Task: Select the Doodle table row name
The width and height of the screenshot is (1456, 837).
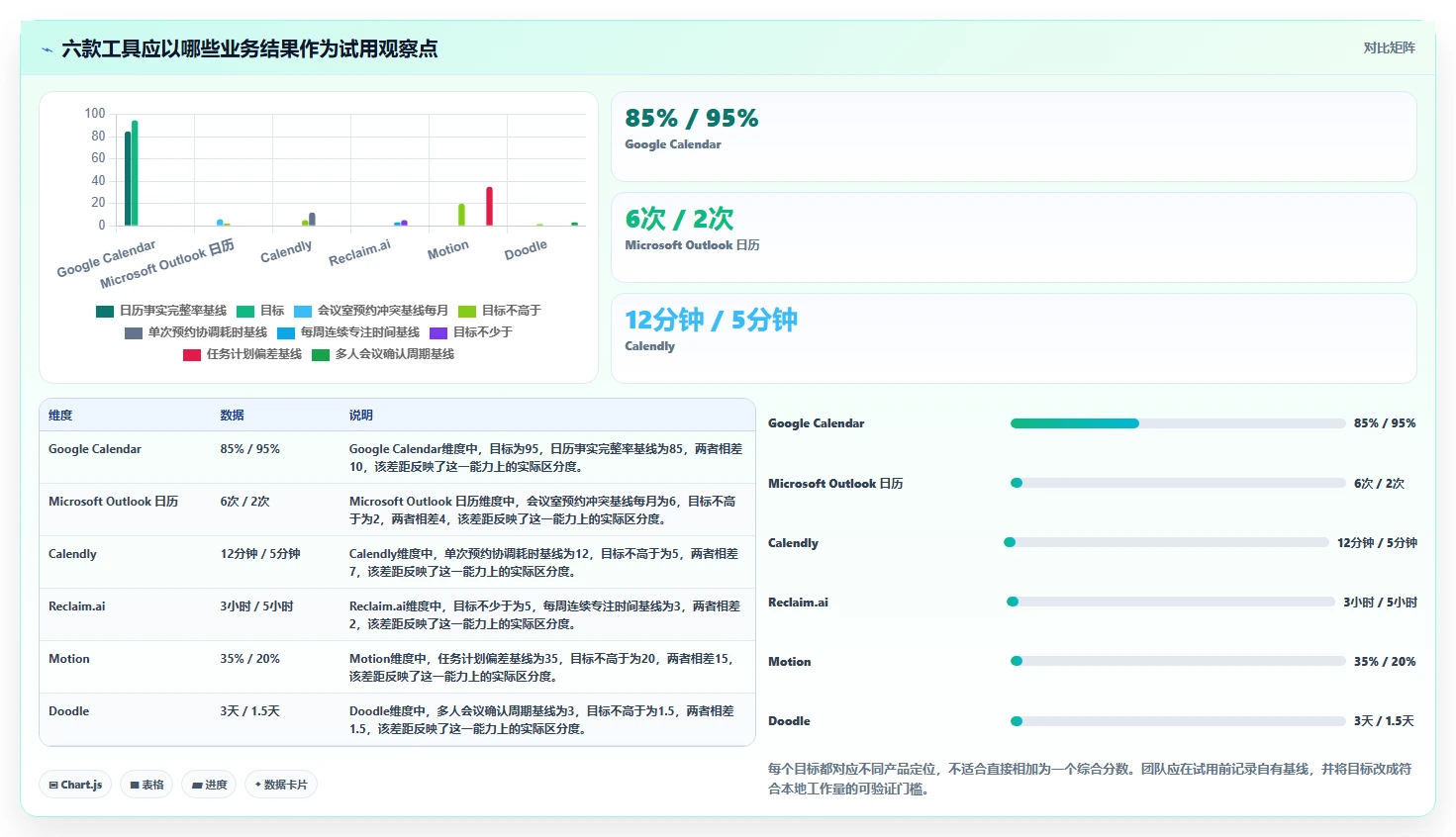Action: [69, 711]
